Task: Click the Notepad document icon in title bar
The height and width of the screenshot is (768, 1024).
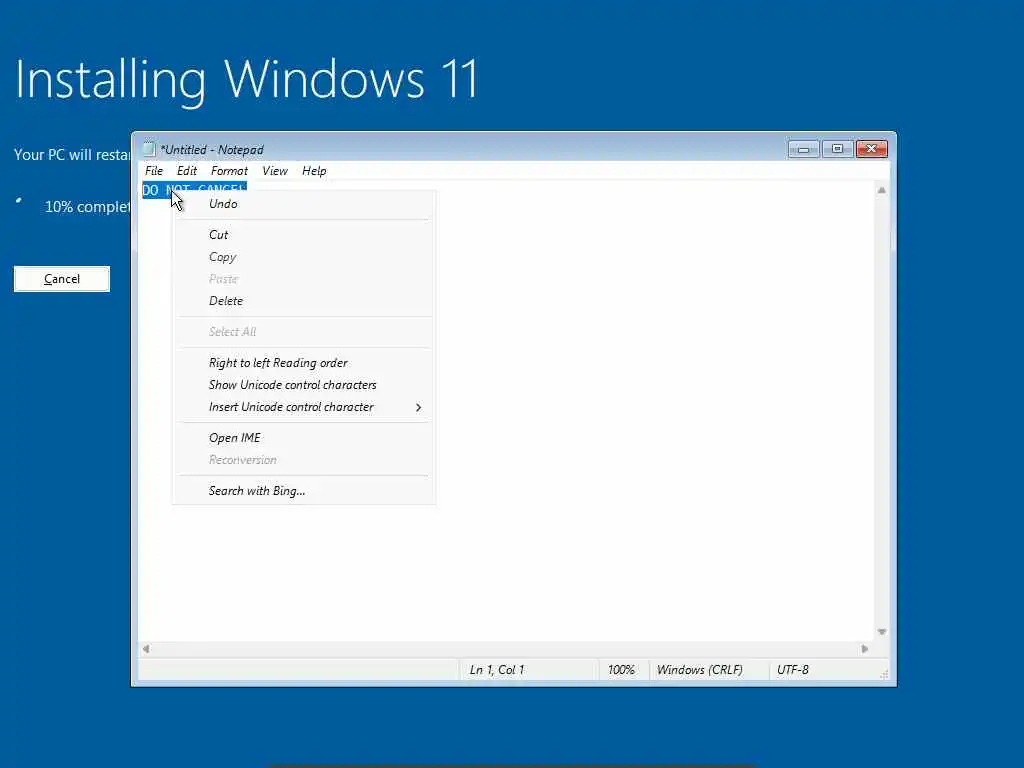Action: 150,150
